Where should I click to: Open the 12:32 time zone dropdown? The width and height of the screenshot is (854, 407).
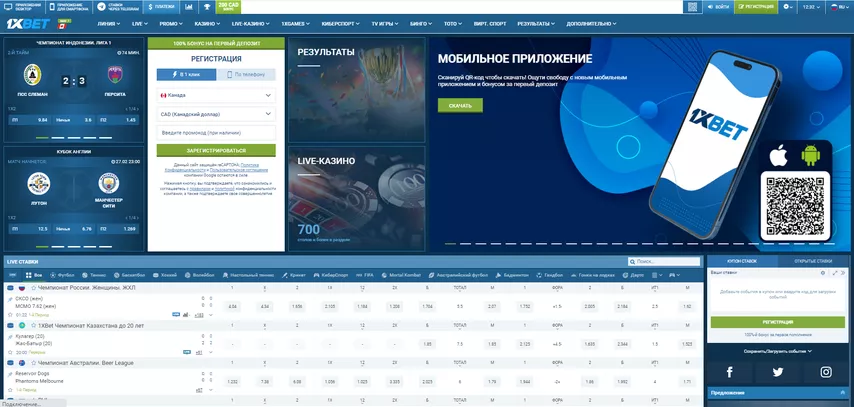coord(812,7)
